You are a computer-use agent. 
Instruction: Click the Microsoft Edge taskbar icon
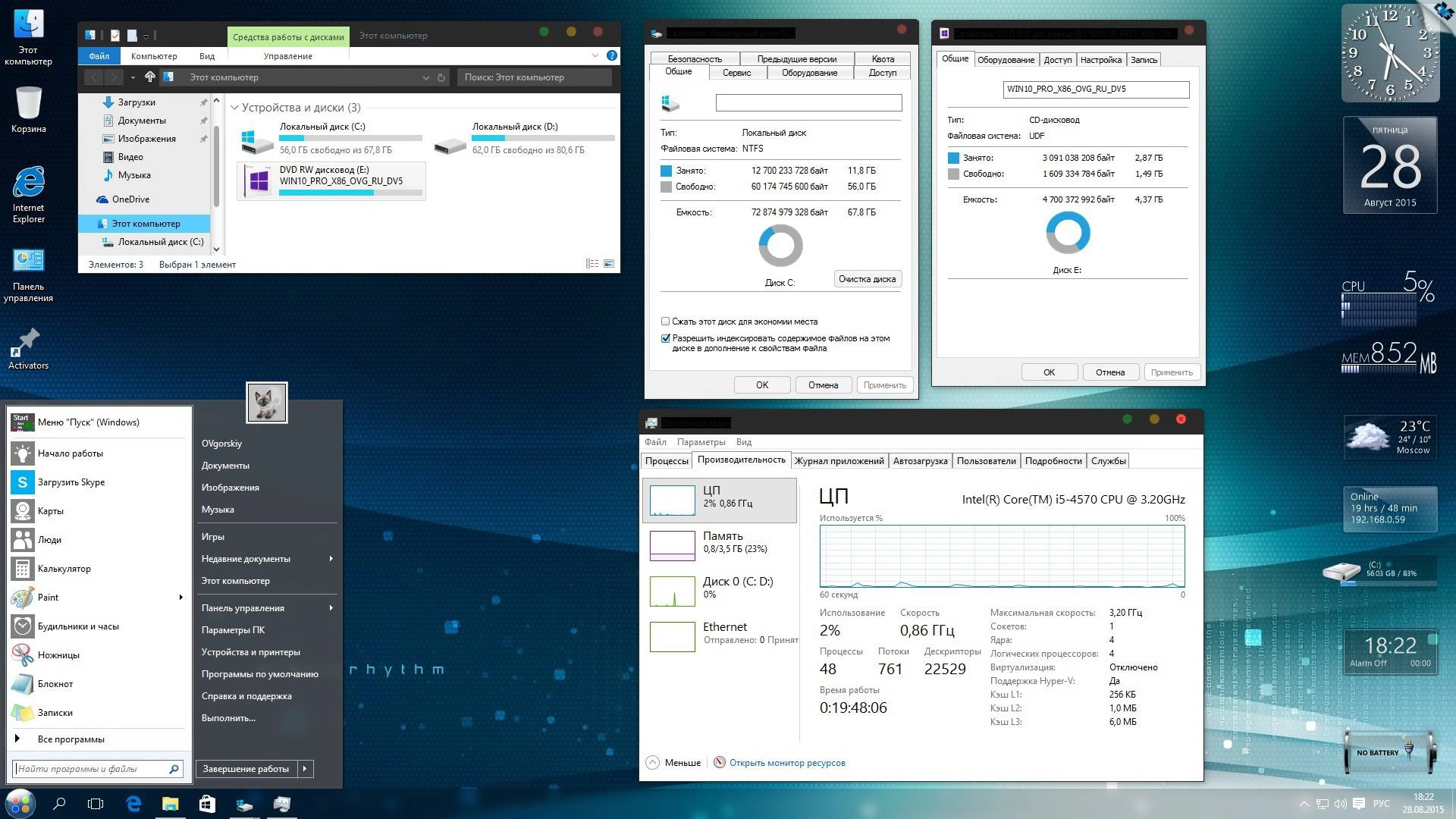(x=133, y=804)
